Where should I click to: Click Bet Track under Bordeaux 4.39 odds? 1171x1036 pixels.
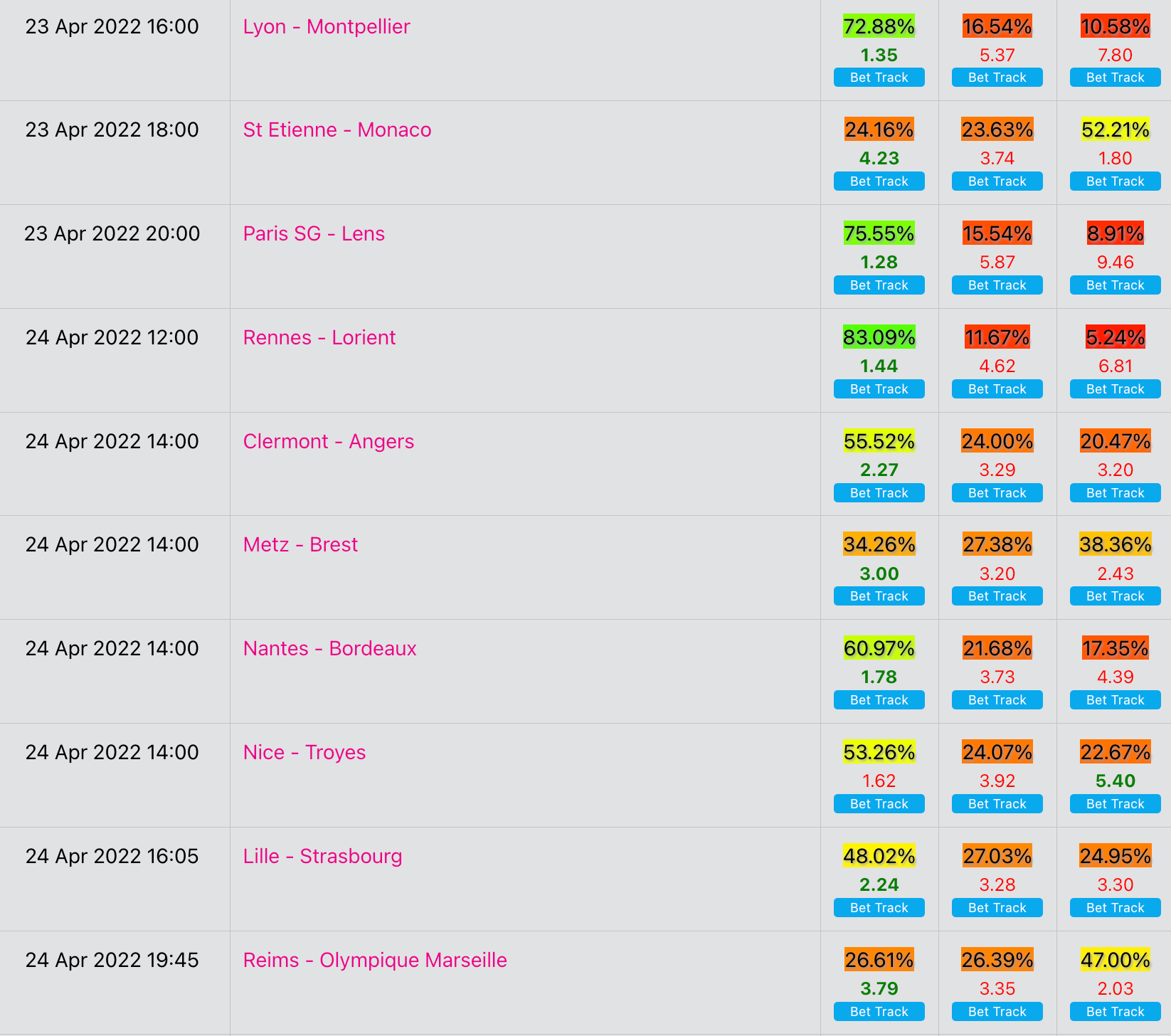coord(1116,700)
